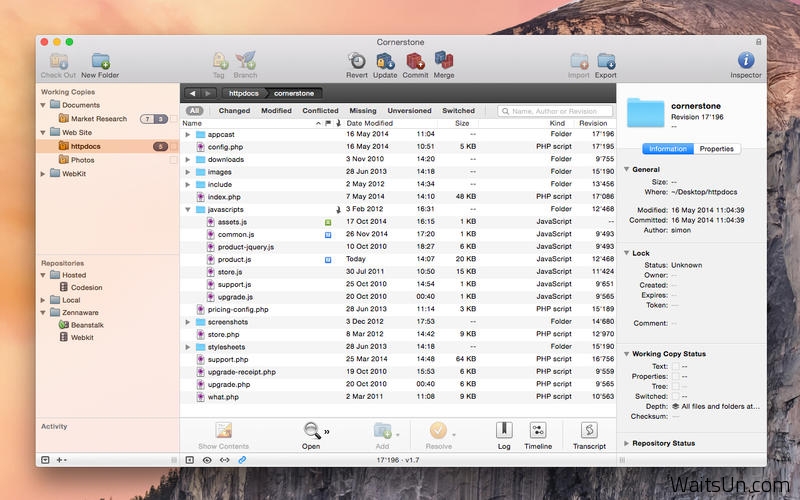Filter by Conflicted files
This screenshot has width=800, height=500.
pos(320,111)
